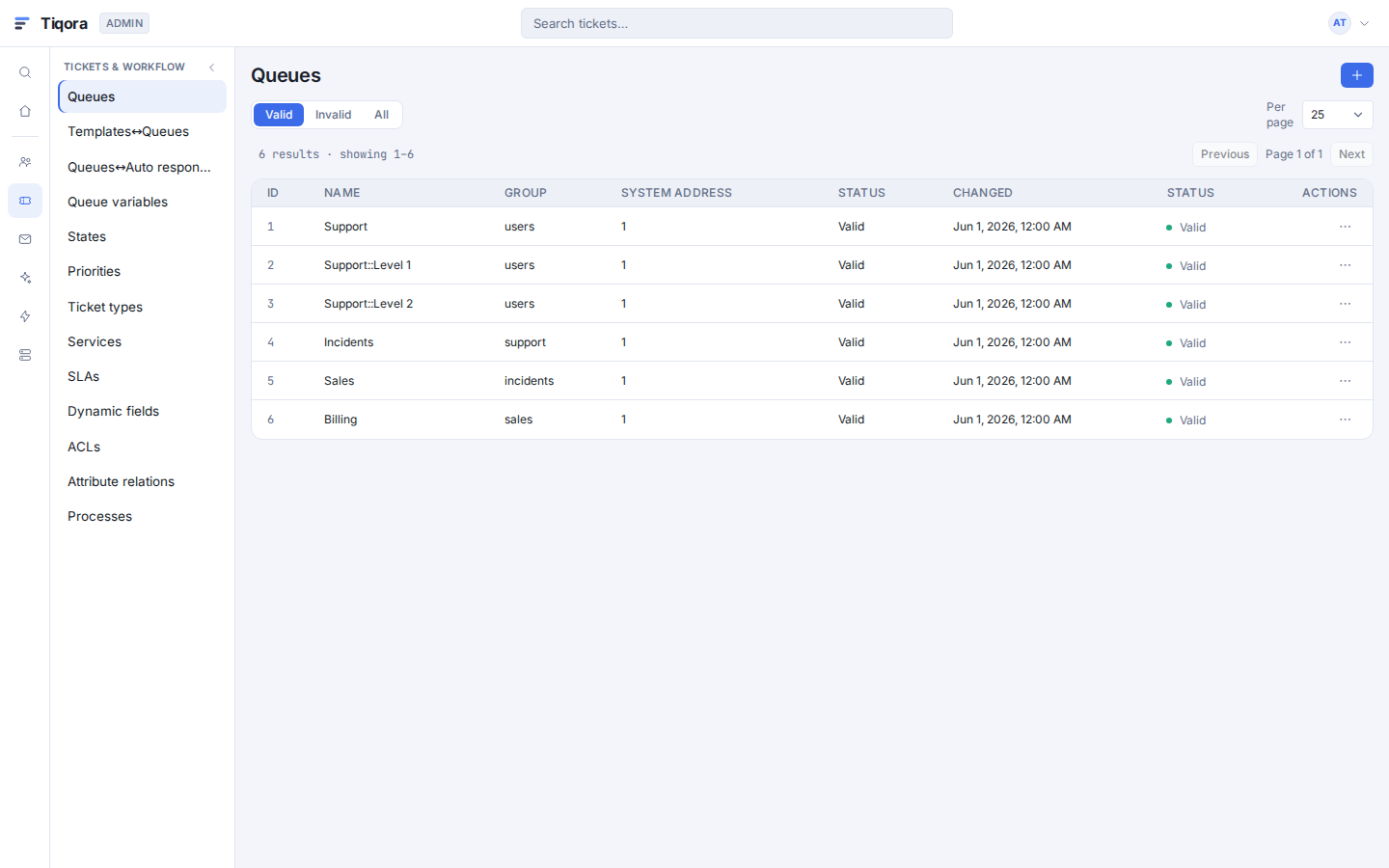This screenshot has height=868, width=1389.
Task: Click the Incidents queue name
Action: pyautogui.click(x=348, y=342)
